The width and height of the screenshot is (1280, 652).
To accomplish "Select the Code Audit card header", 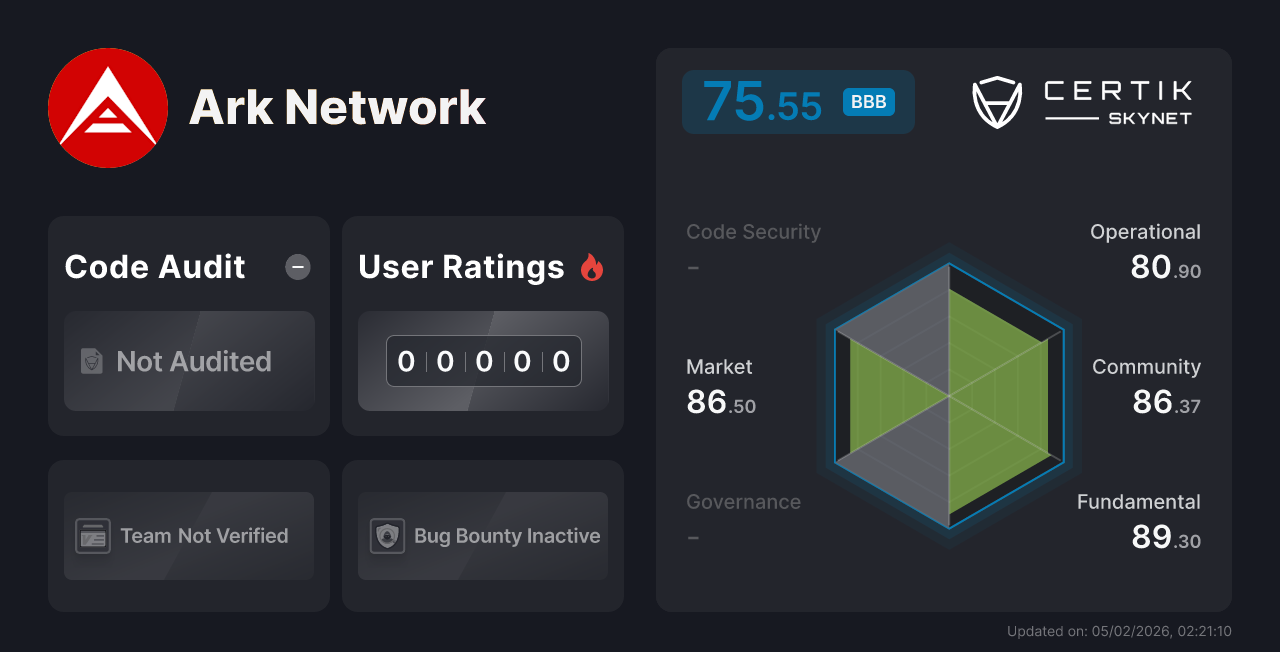I will pos(154,266).
